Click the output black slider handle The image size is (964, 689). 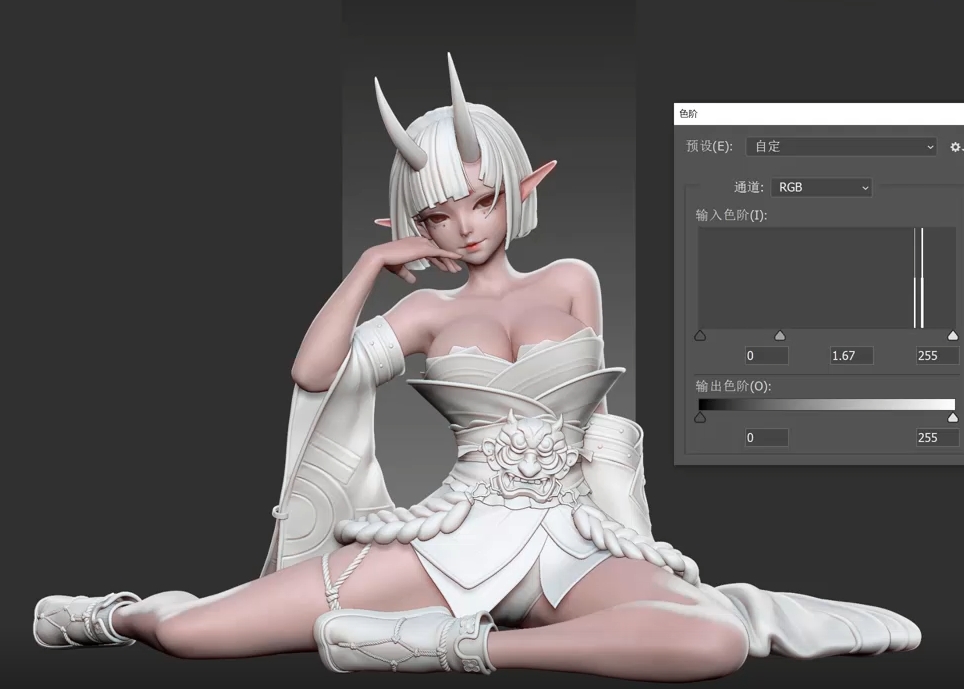[x=700, y=418]
